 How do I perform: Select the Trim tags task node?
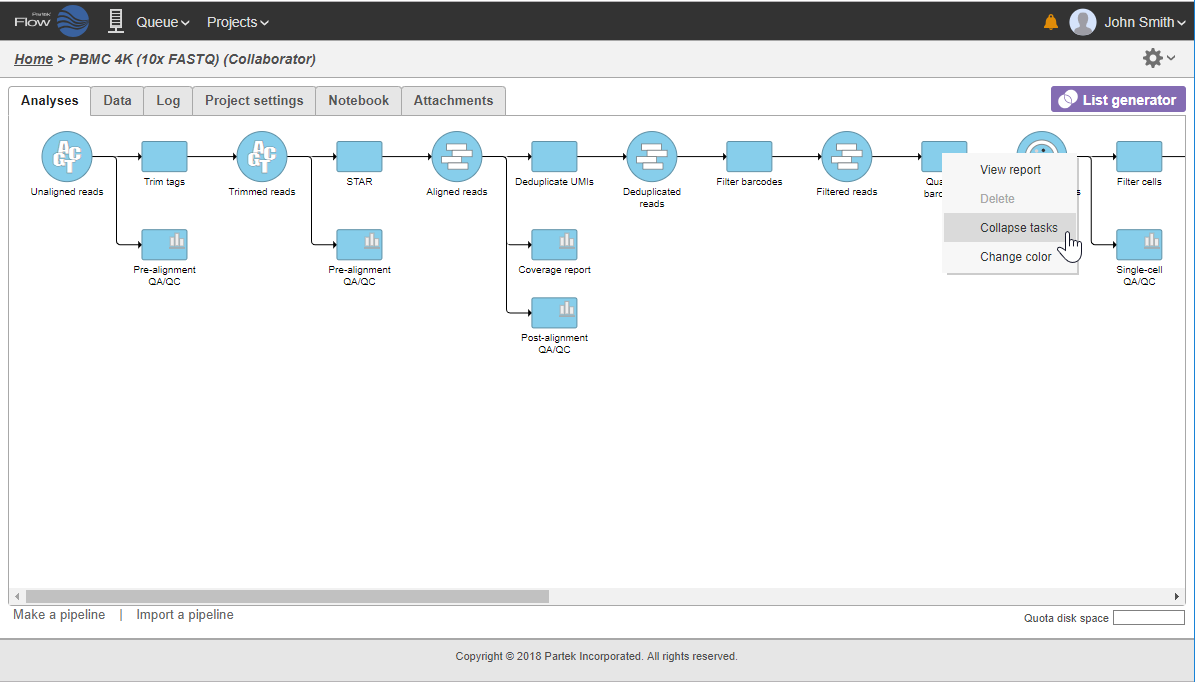tap(164, 157)
